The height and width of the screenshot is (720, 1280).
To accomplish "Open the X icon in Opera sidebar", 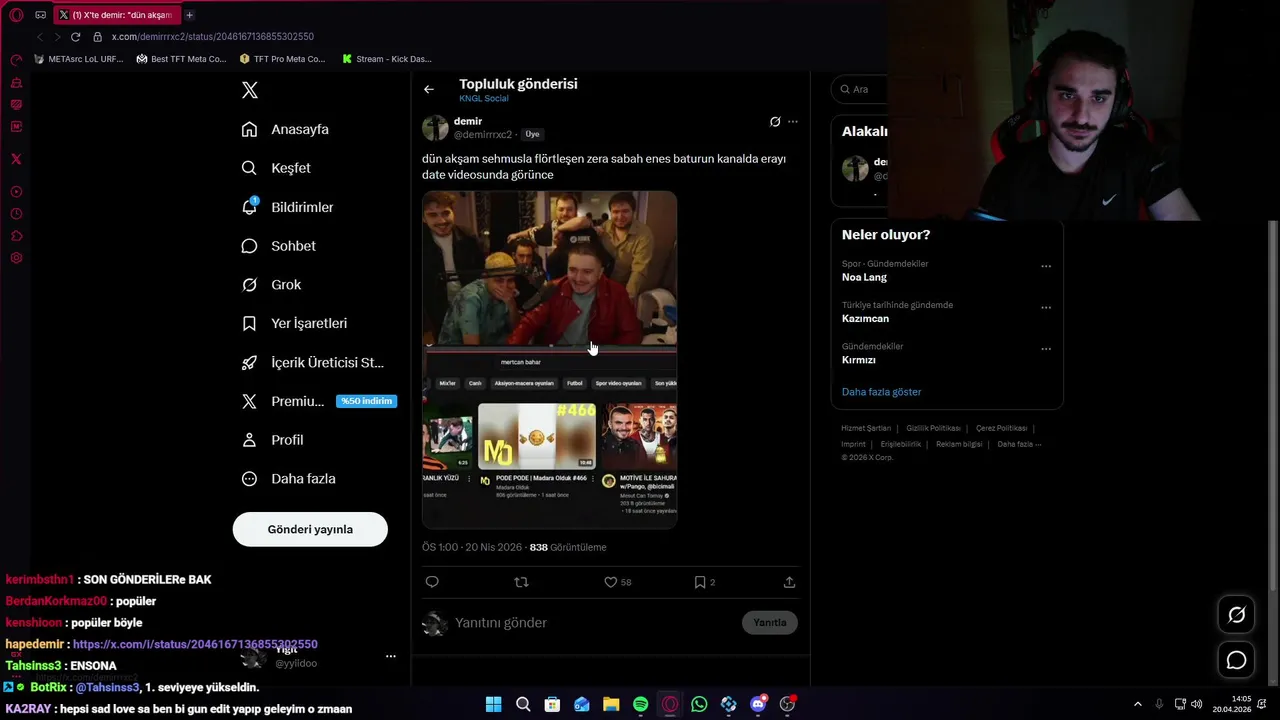I will (x=16, y=159).
